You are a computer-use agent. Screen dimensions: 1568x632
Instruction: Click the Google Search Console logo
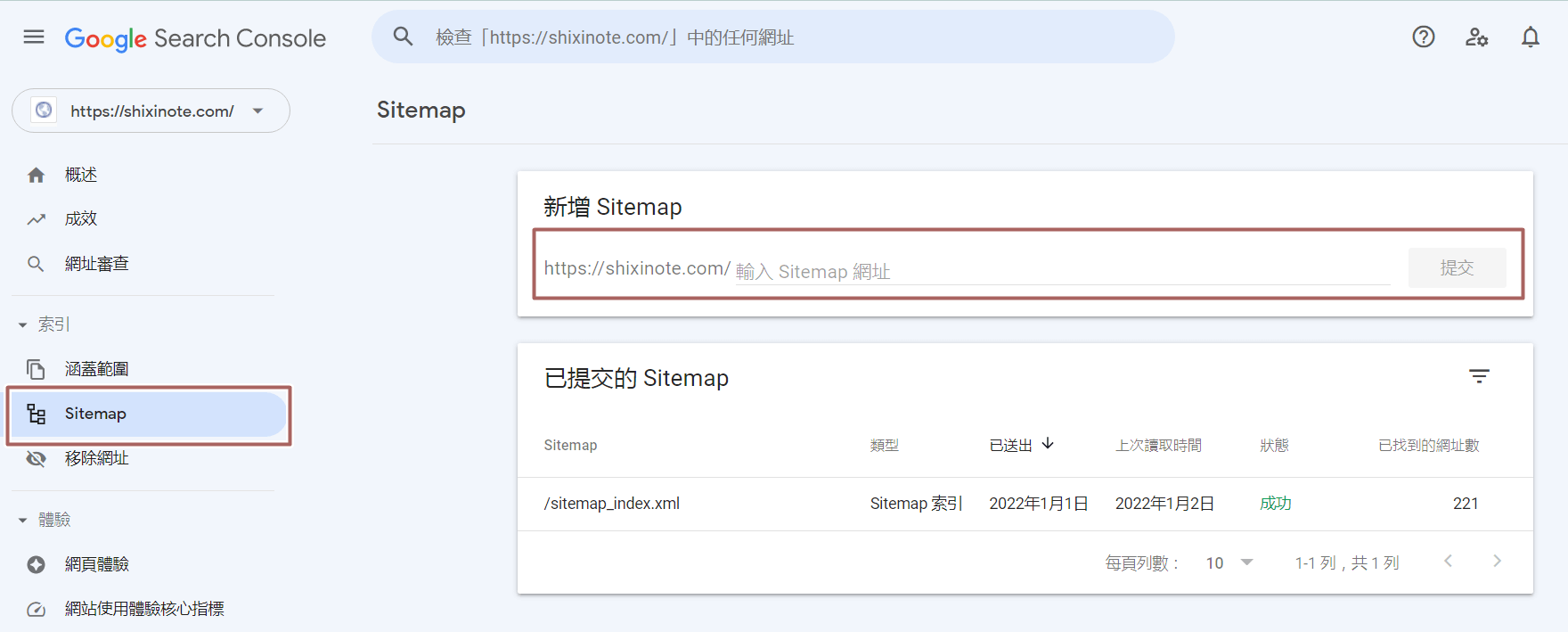[195, 38]
